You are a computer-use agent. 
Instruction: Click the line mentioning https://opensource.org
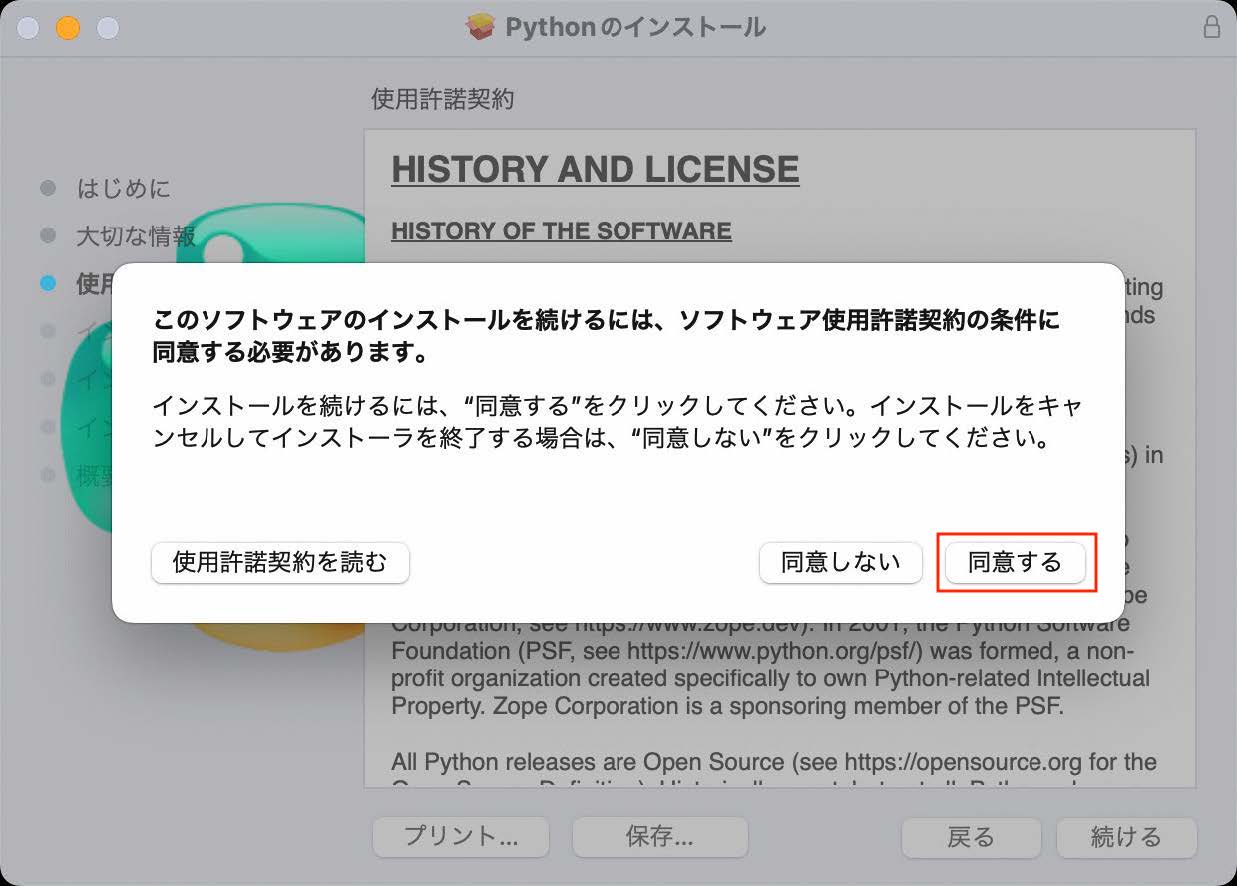tap(774, 762)
